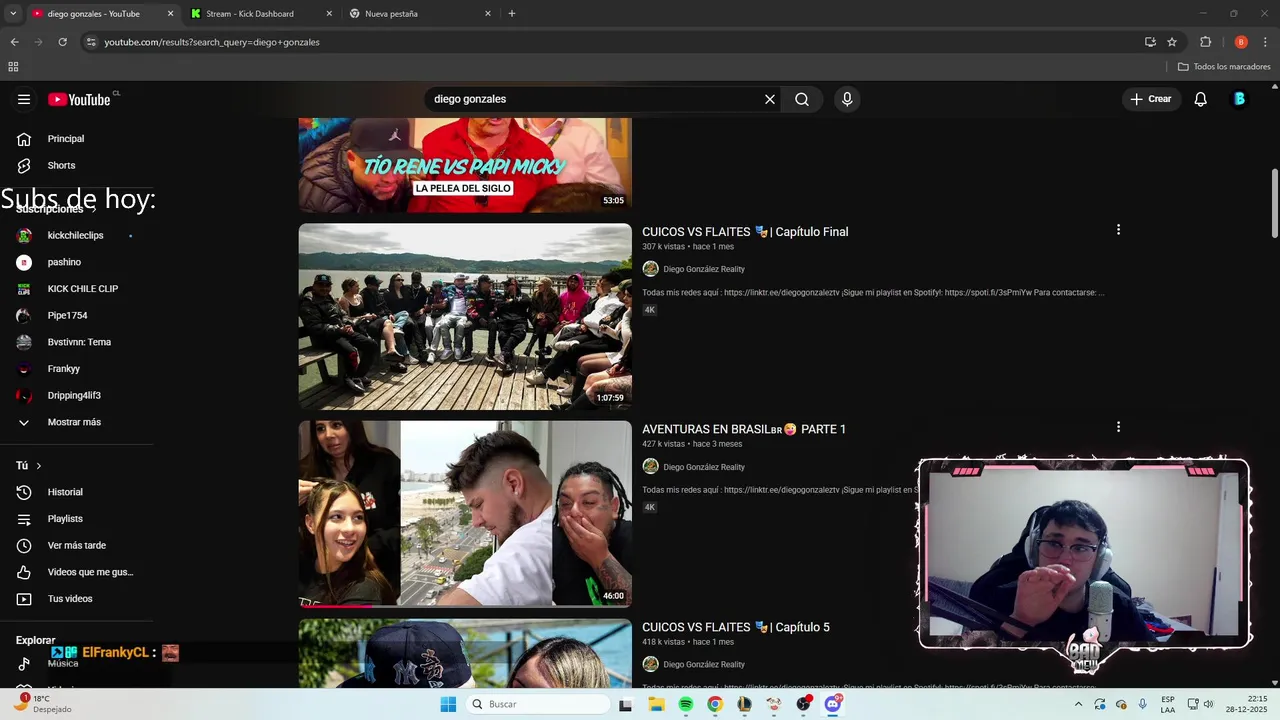Bookmark this page with the star icon
Screen dimensions: 1280x720
tap(1172, 42)
